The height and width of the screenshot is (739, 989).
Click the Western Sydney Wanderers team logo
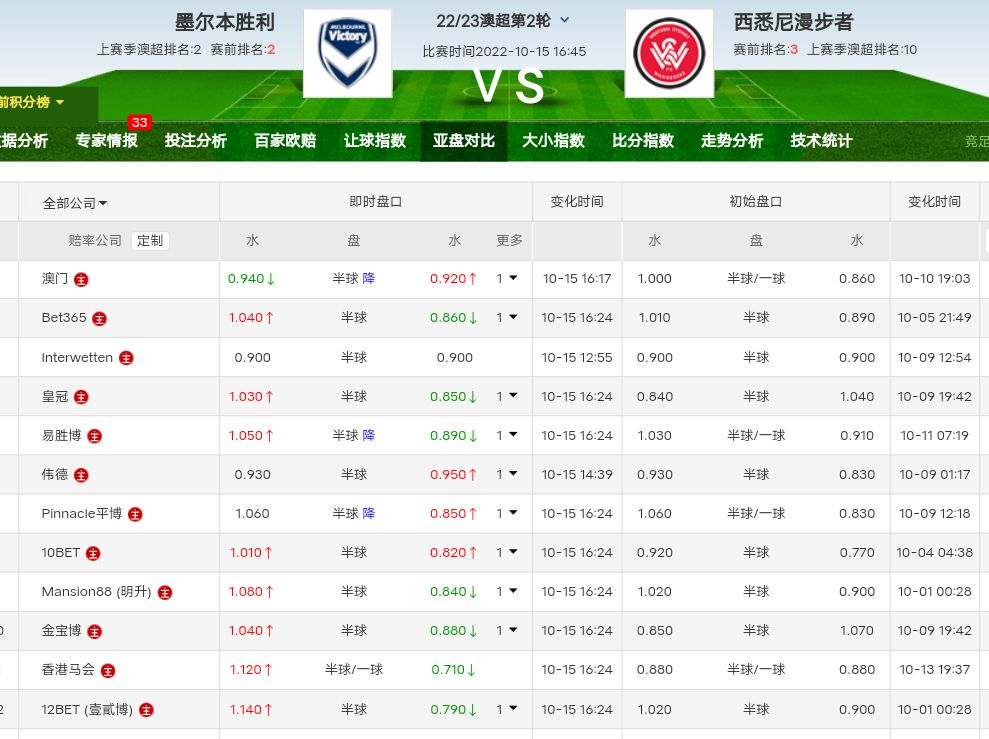pyautogui.click(x=669, y=53)
